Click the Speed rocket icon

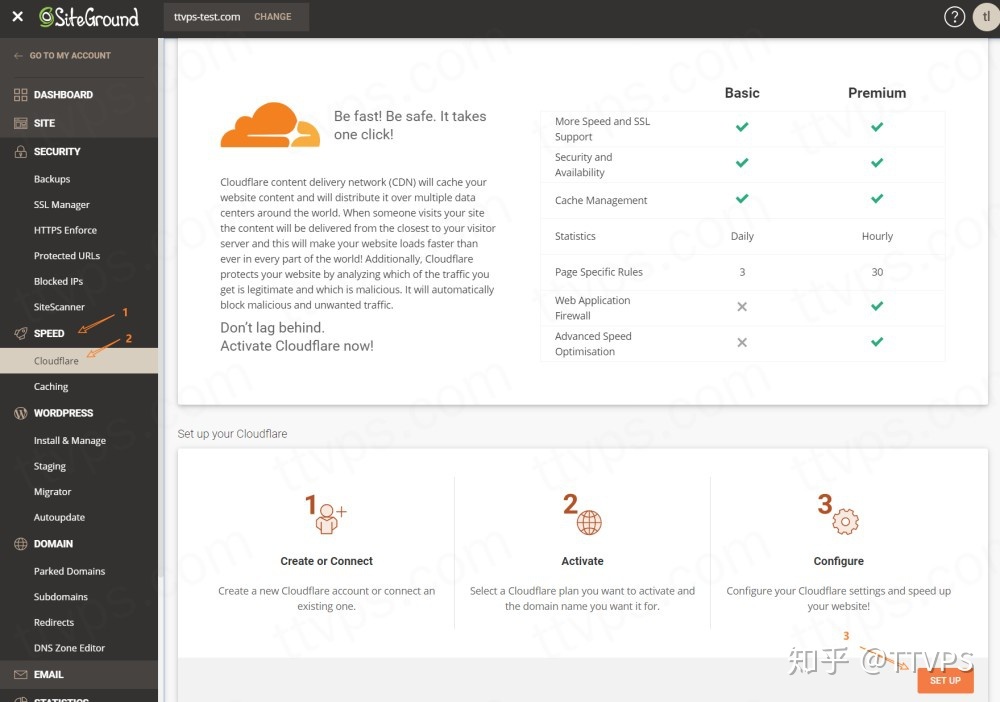pyautogui.click(x=20, y=333)
